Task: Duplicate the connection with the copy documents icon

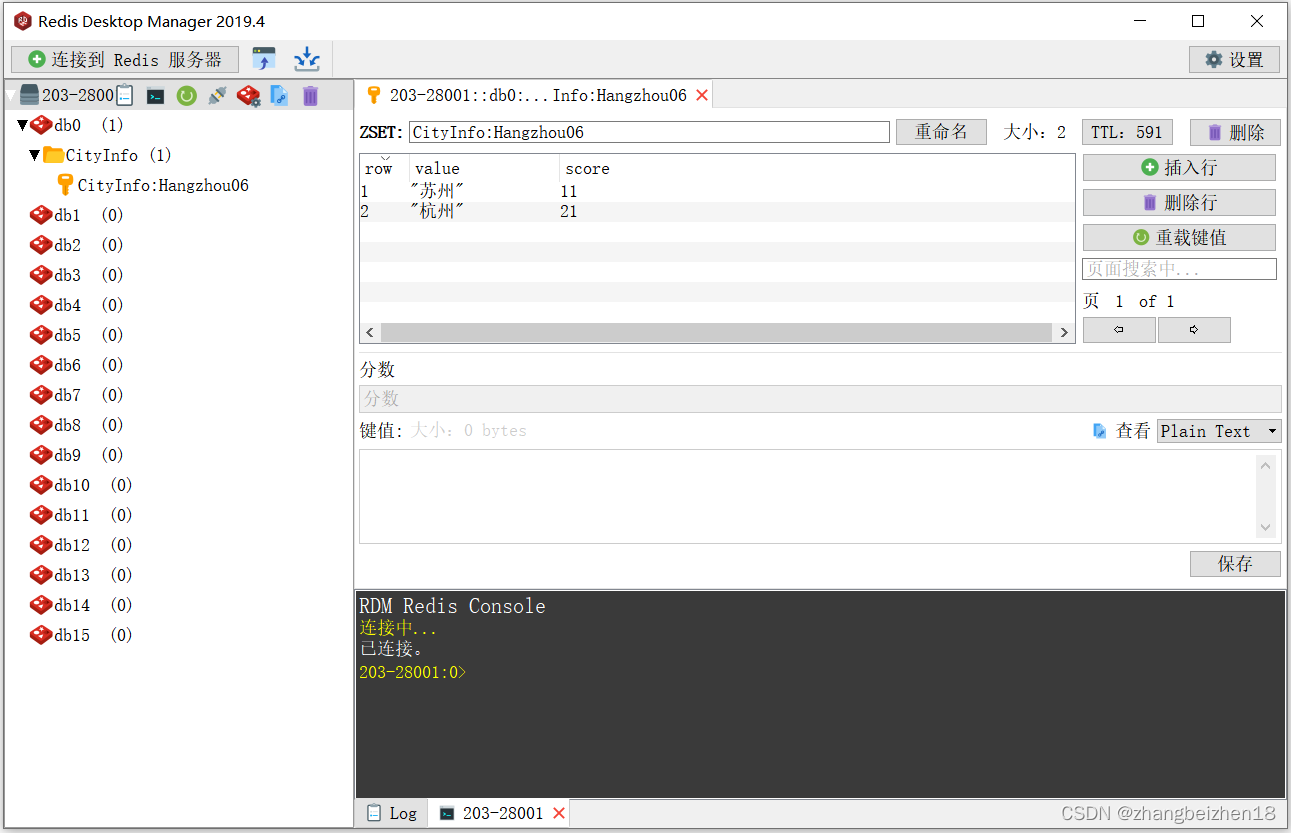Action: 278,95
